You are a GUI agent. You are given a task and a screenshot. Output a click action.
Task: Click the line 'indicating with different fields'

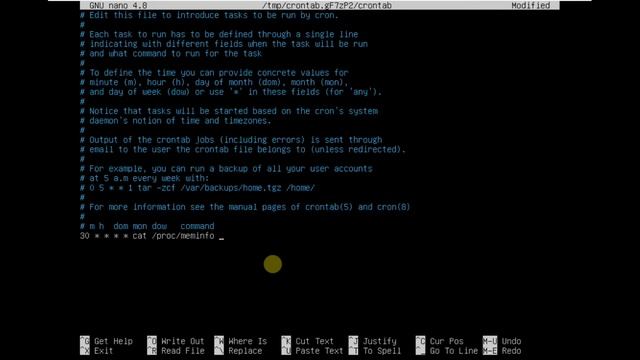point(224,44)
